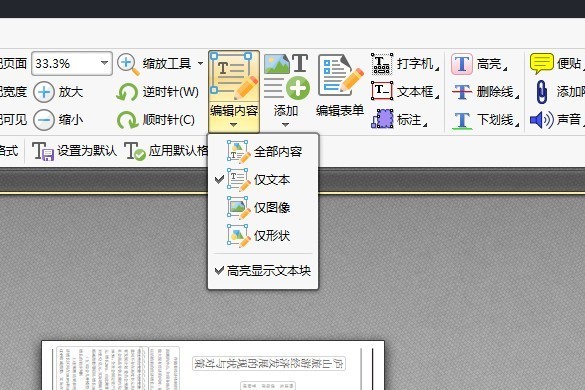Click the 可见 fit visible option
The image size is (585, 390).
[13, 120]
